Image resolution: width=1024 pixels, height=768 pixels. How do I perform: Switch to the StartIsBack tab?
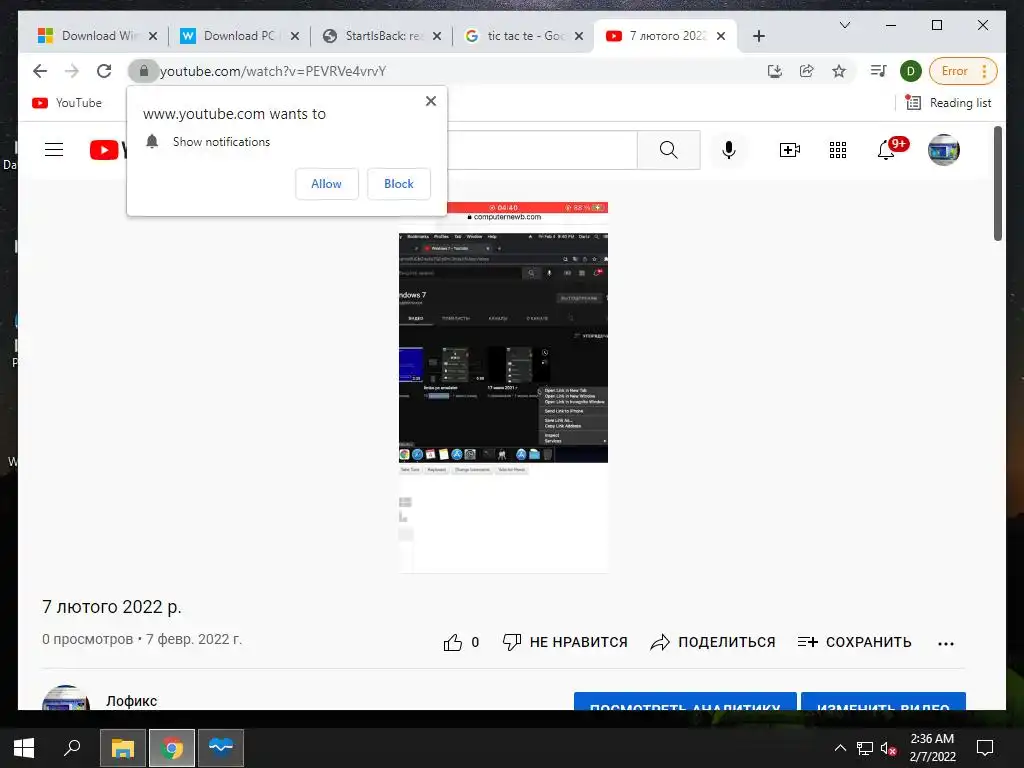coord(376,36)
